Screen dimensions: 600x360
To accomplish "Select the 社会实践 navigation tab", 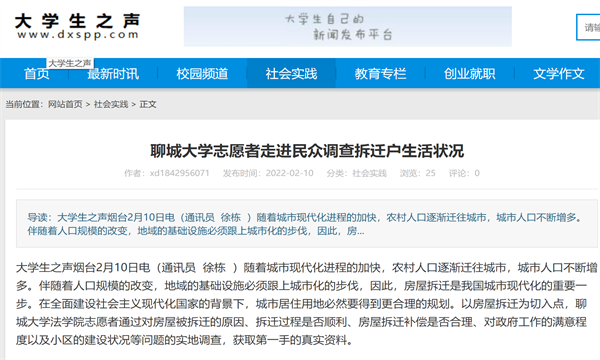I will pyautogui.click(x=291, y=73).
